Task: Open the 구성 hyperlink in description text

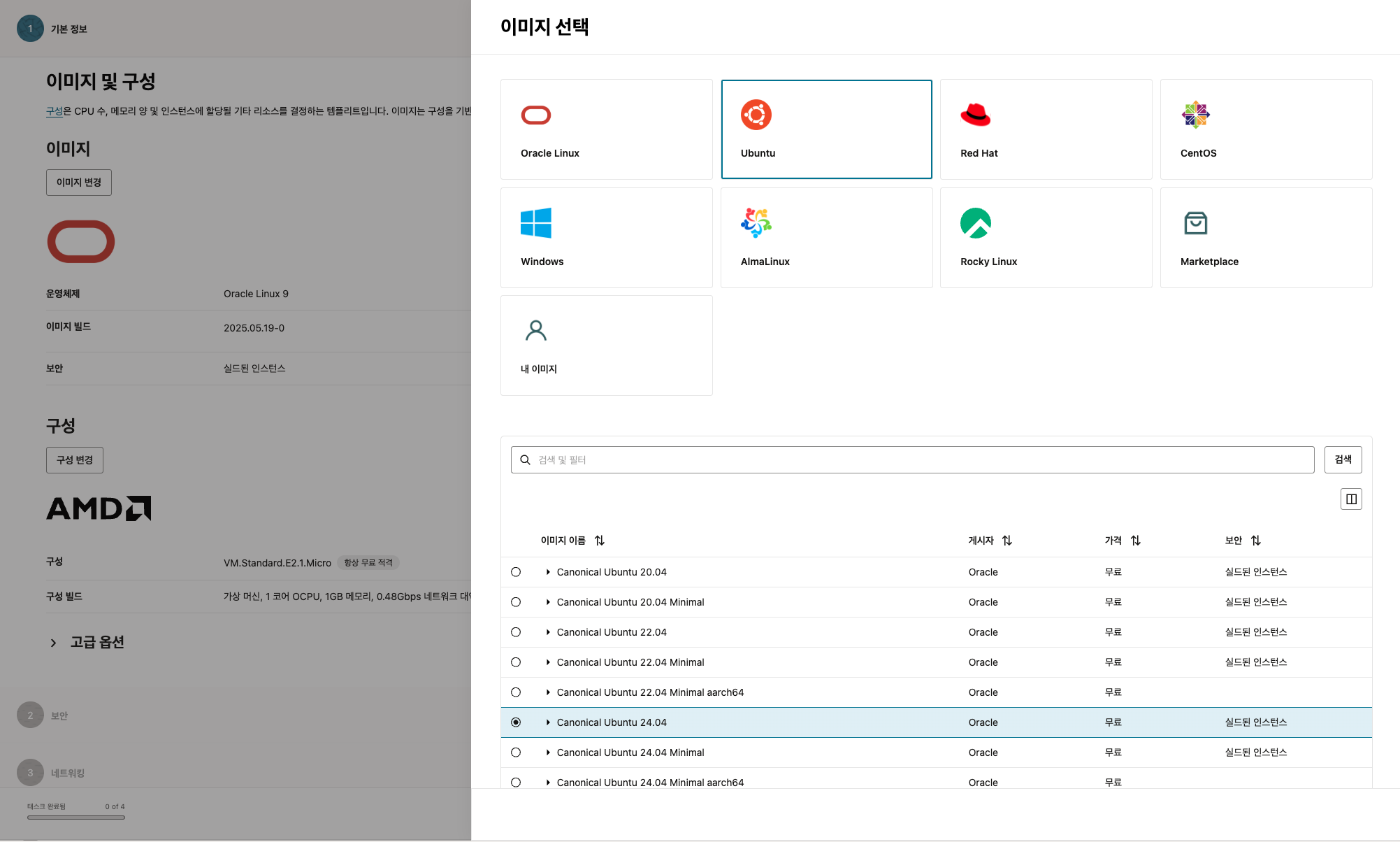Action: click(x=55, y=111)
